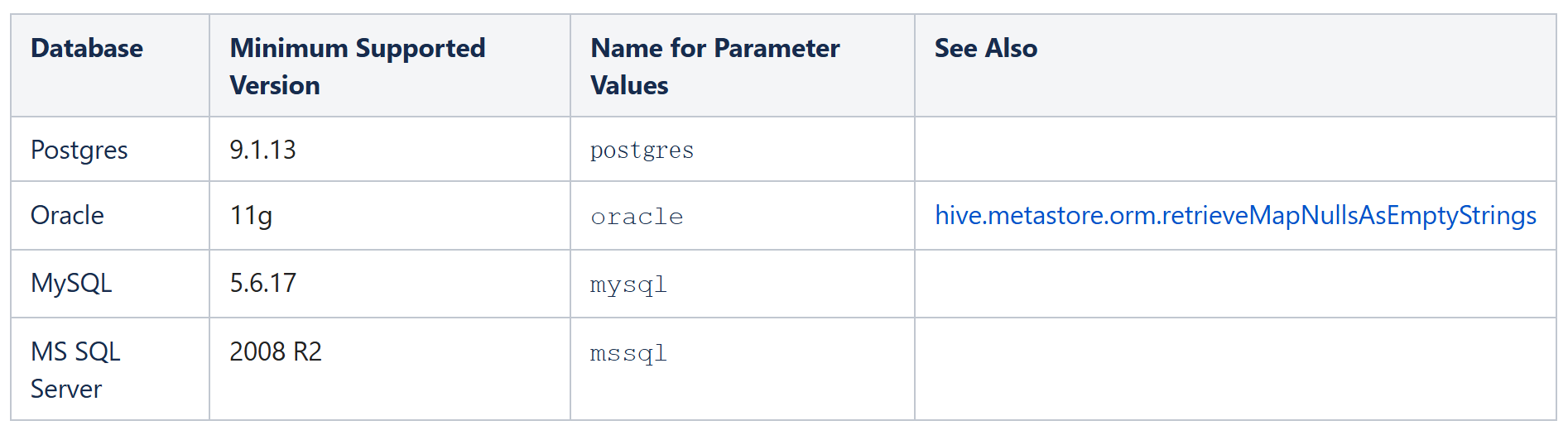
Task: Click the 2008 R2 version cell
Action: click(276, 352)
